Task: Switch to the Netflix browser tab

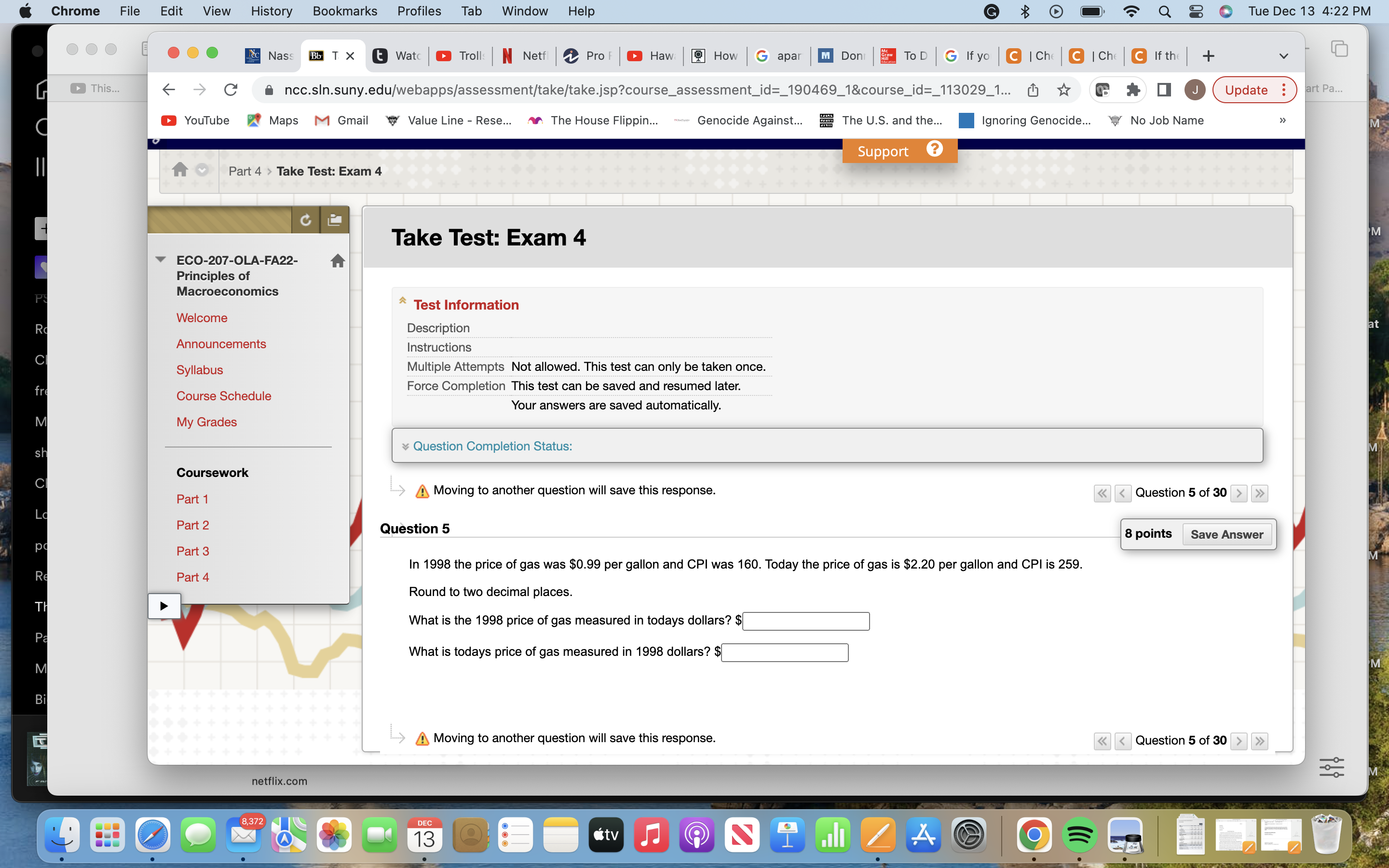Action: coord(525,55)
